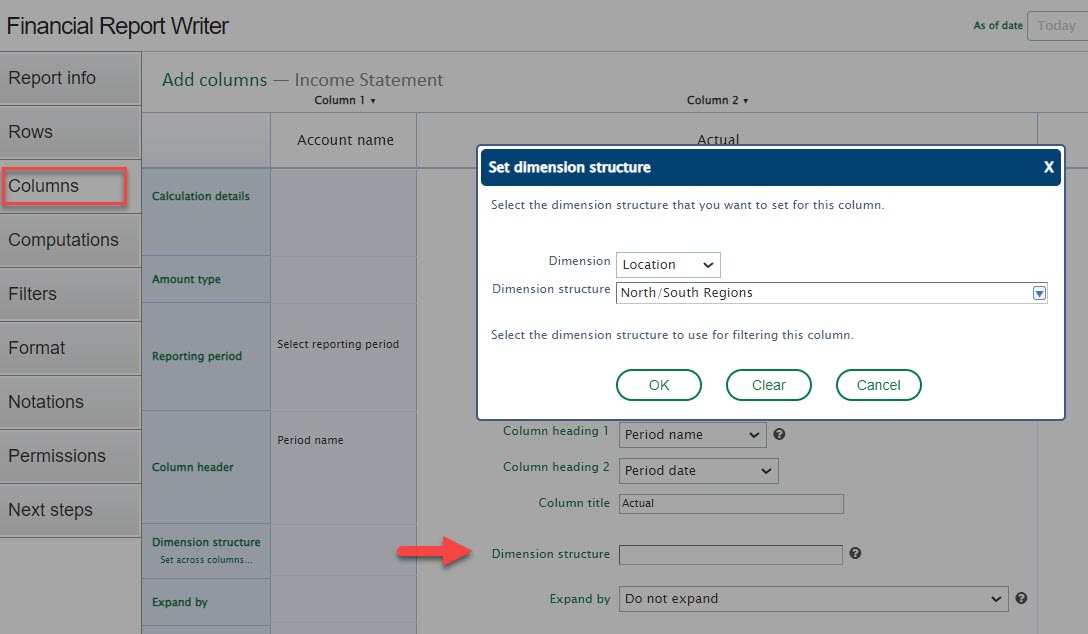This screenshot has width=1088, height=634.
Task: Click the help icon beside Expand by
Action: coord(1021,598)
